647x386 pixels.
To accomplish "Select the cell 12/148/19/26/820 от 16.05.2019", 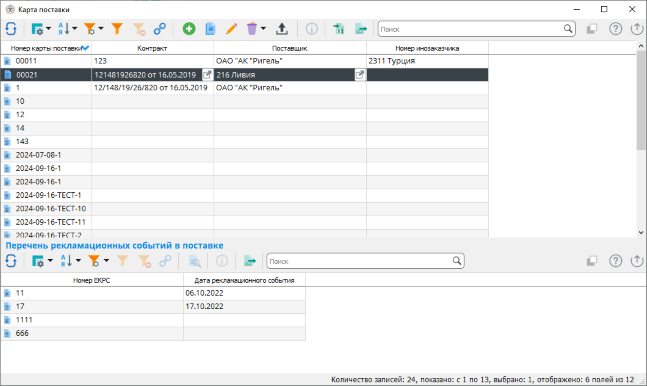I will coord(152,88).
